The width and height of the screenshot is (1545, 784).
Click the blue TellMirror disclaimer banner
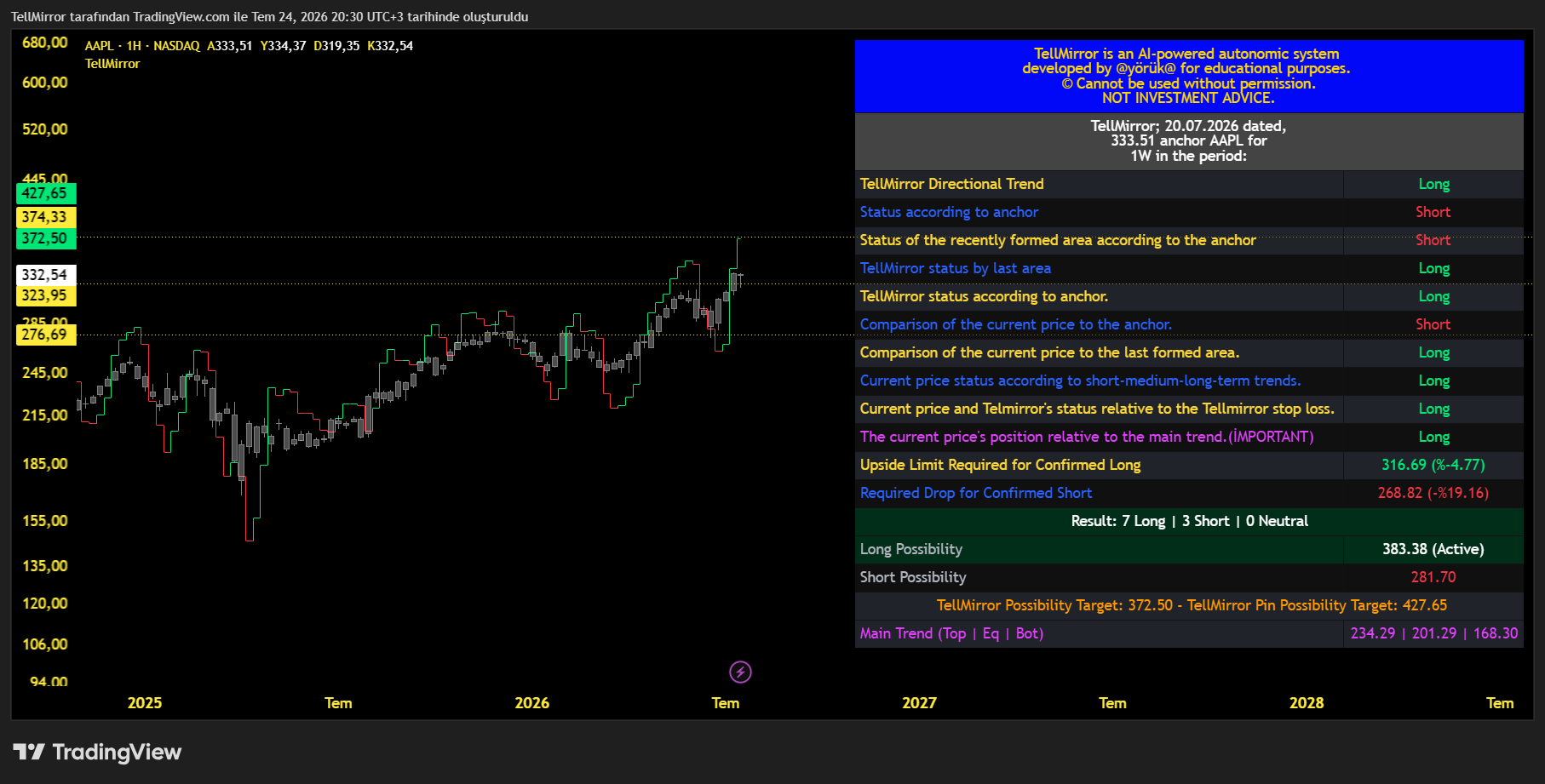point(1189,76)
